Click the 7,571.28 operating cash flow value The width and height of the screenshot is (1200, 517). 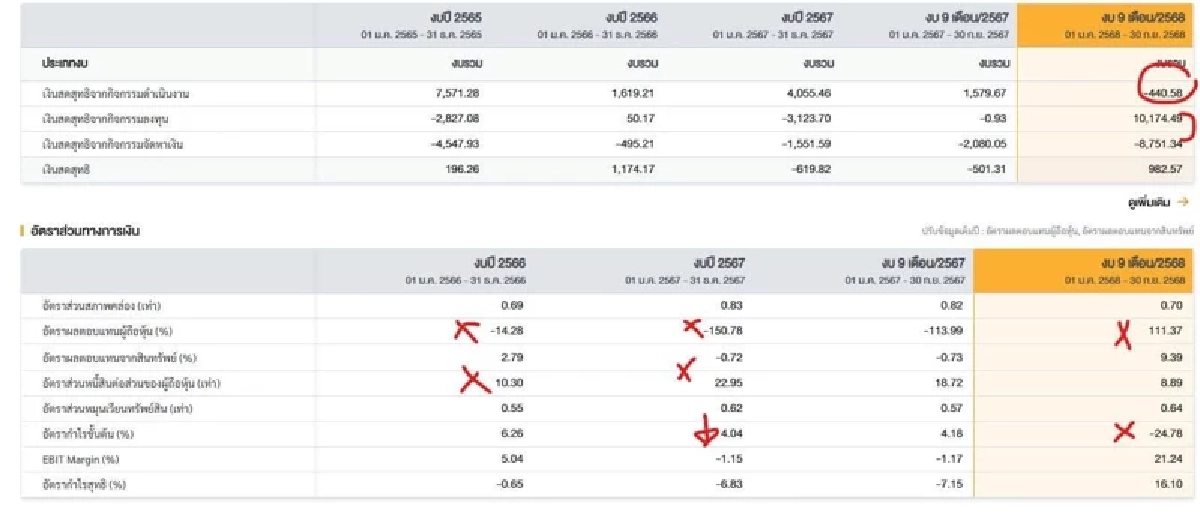459,94
